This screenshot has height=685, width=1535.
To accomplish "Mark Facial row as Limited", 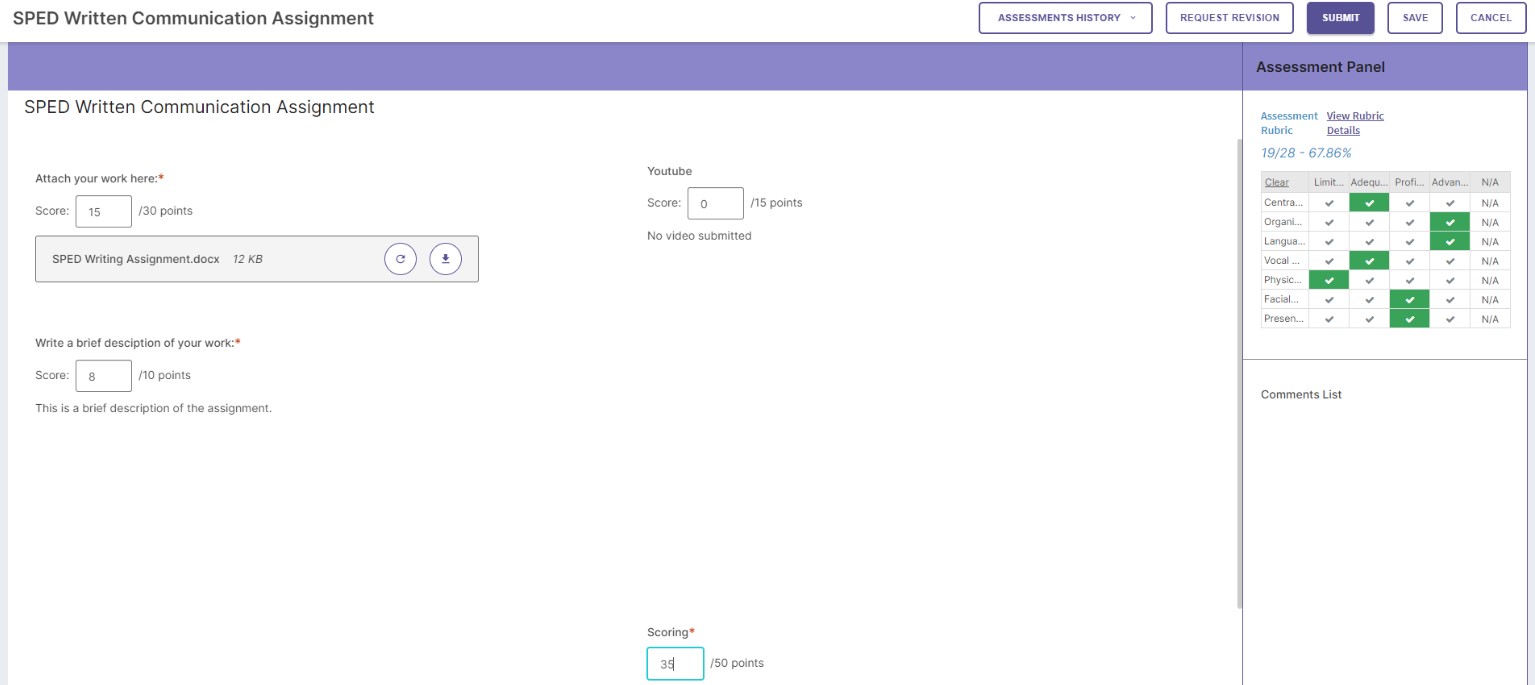I will coord(1329,299).
